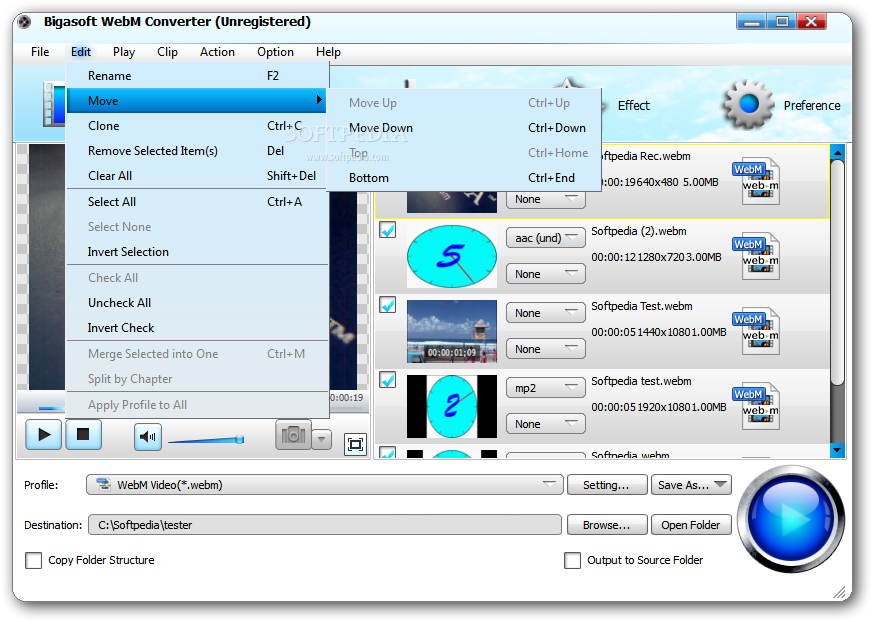Screen dimensions: 873x622
Task: Open the Play menu
Action: (124, 52)
